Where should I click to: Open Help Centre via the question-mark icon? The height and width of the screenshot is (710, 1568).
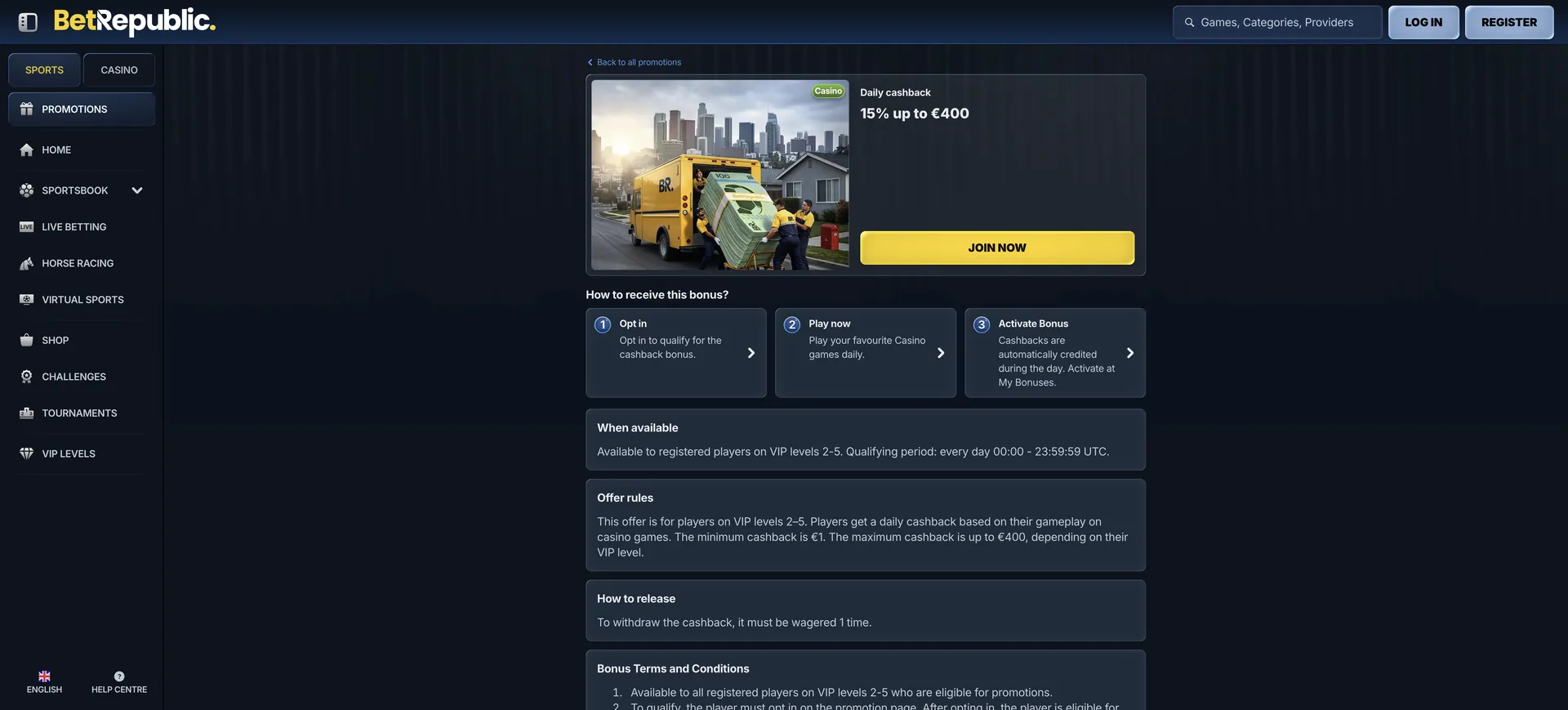(119, 677)
